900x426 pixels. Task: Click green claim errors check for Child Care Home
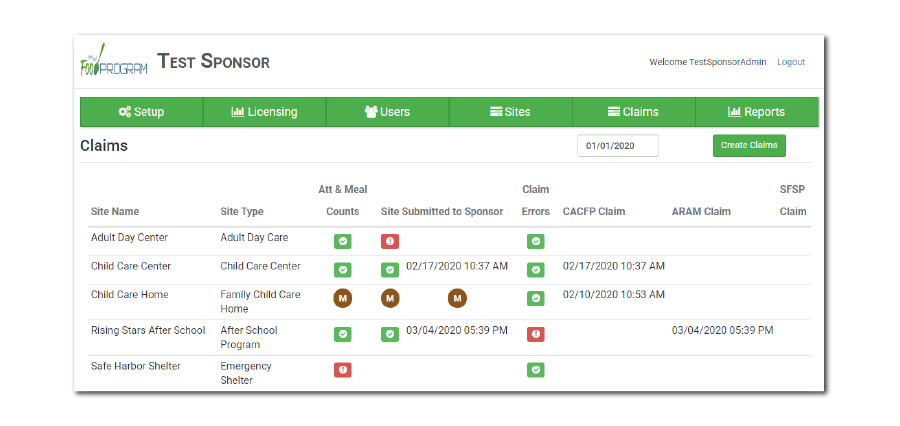[x=535, y=298]
